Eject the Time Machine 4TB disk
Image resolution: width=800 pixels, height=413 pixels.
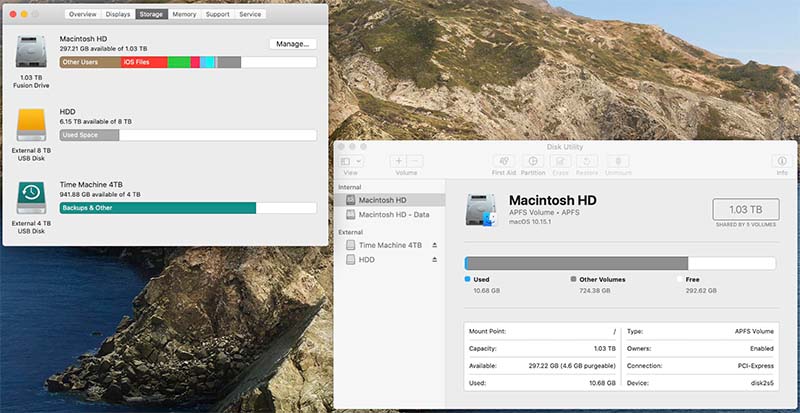point(435,245)
